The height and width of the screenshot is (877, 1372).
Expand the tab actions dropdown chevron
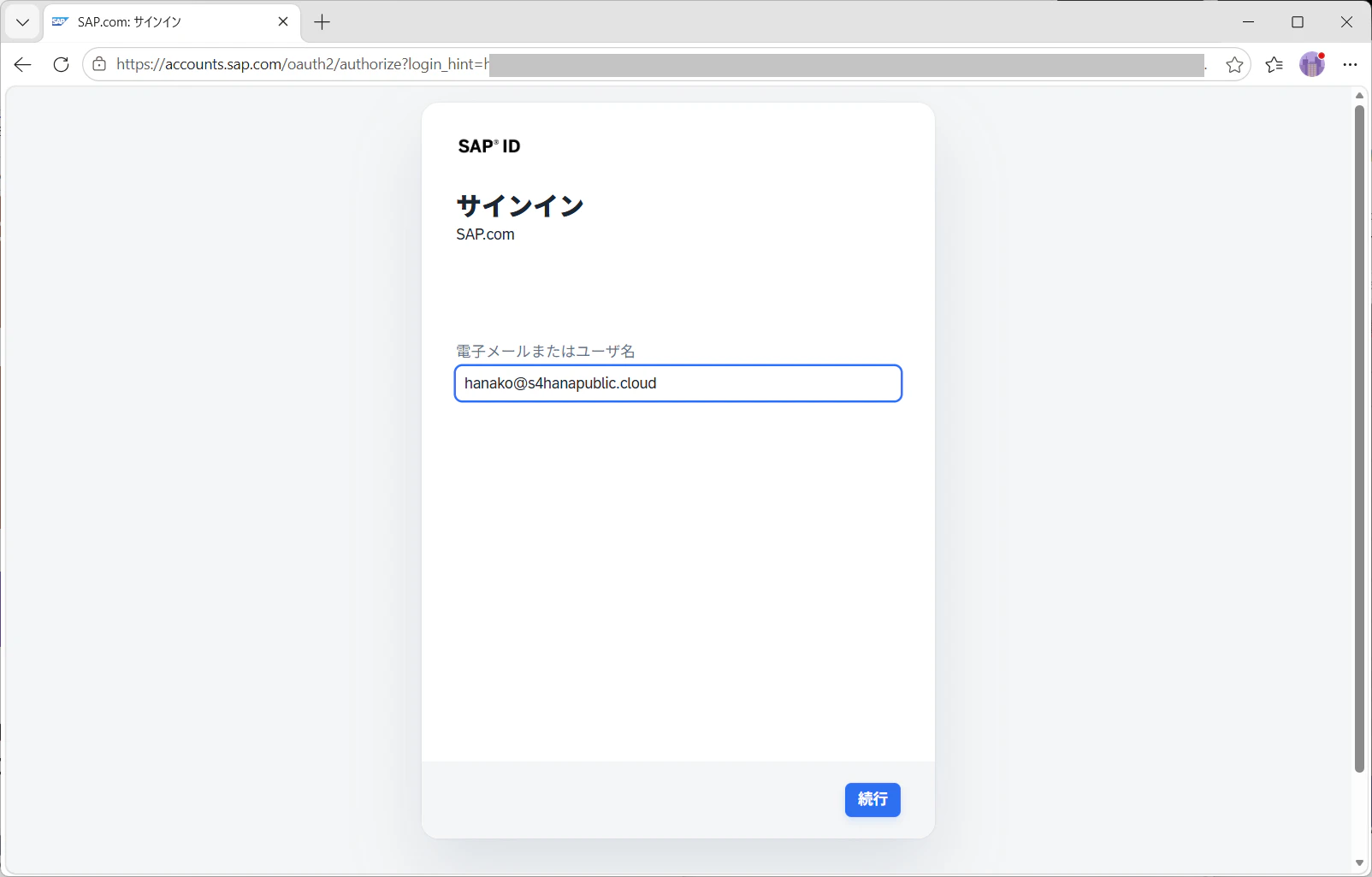(23, 22)
